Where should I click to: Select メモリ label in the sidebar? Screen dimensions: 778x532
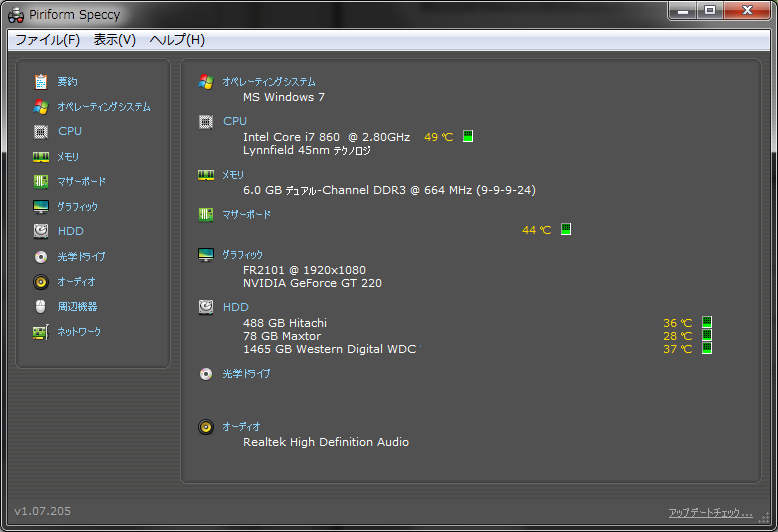tap(68, 157)
